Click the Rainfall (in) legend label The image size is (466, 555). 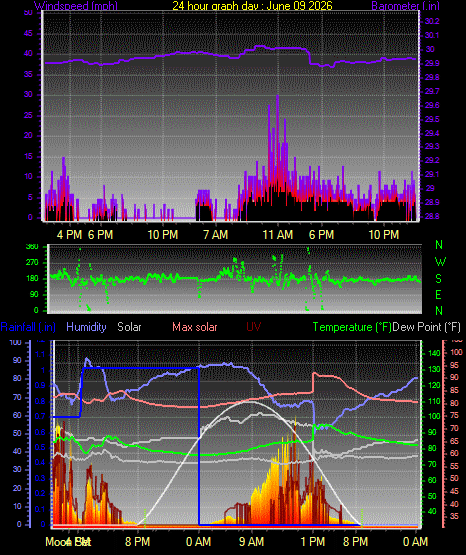coord(28,327)
